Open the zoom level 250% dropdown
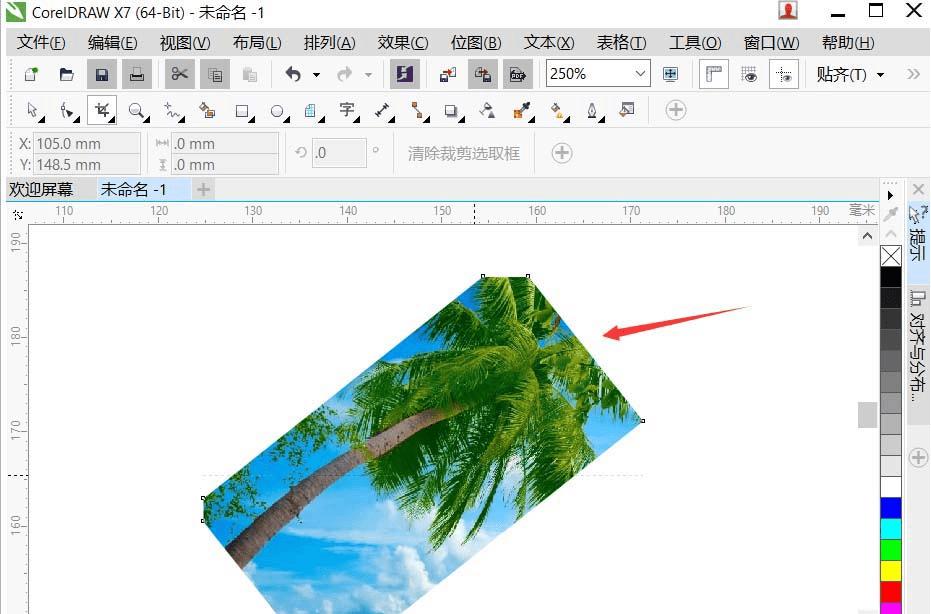Image resolution: width=931 pixels, height=614 pixels. pyautogui.click(x=639, y=74)
